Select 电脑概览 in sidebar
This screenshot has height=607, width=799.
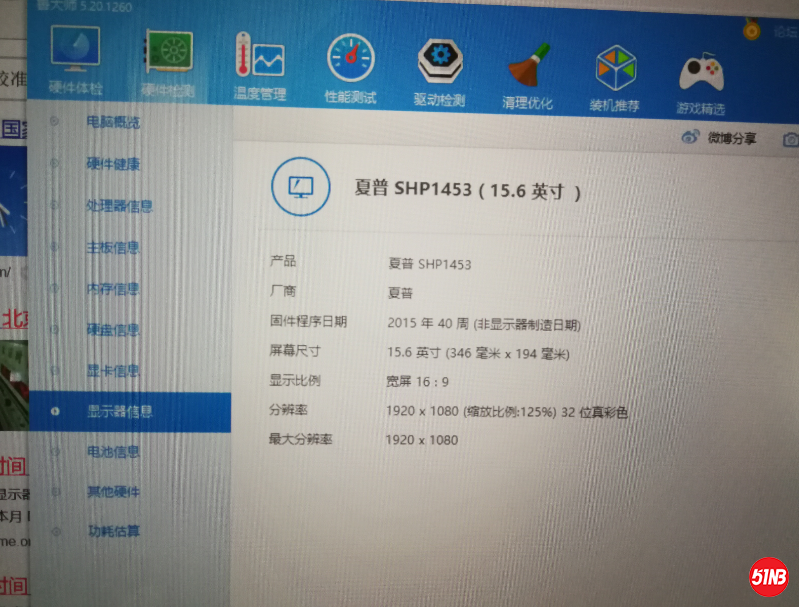(113, 123)
